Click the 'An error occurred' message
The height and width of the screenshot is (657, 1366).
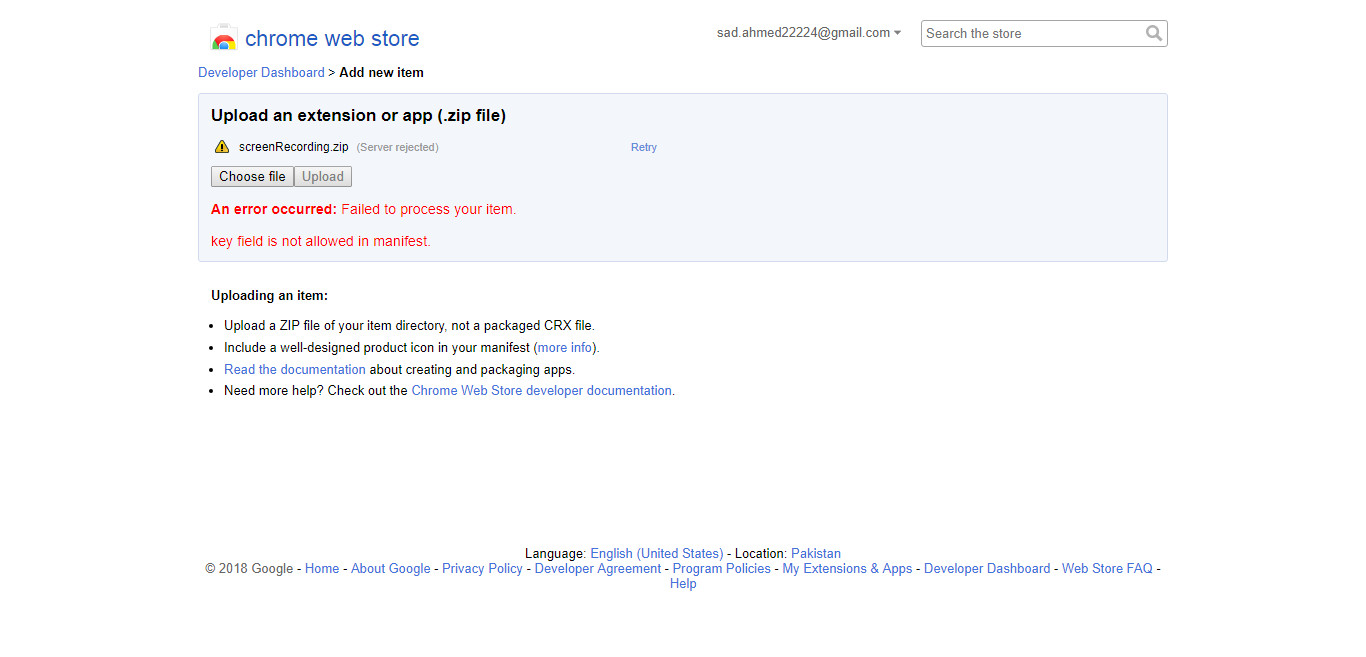pyautogui.click(x=364, y=209)
